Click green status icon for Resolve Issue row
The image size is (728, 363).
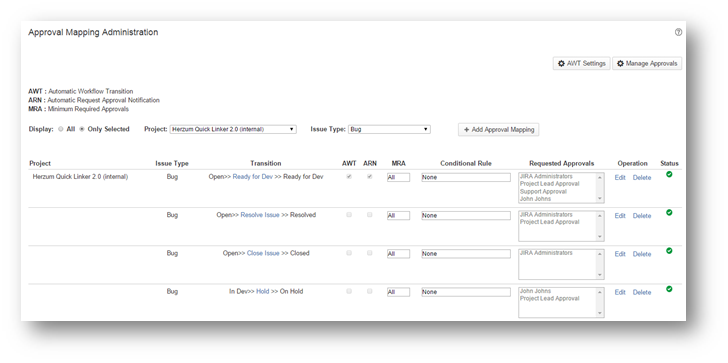click(669, 213)
